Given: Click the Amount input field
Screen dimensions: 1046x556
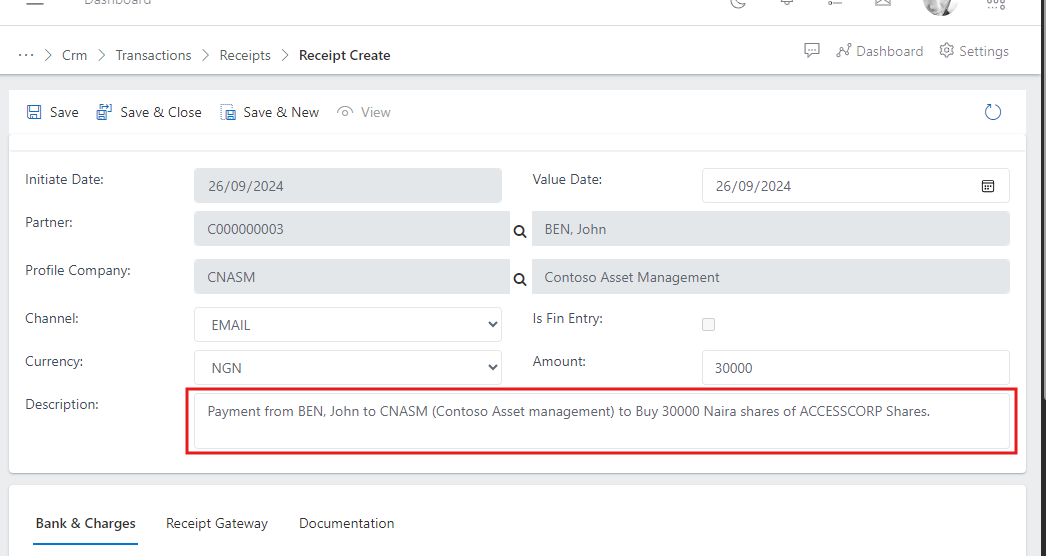Looking at the screenshot, I should (855, 368).
